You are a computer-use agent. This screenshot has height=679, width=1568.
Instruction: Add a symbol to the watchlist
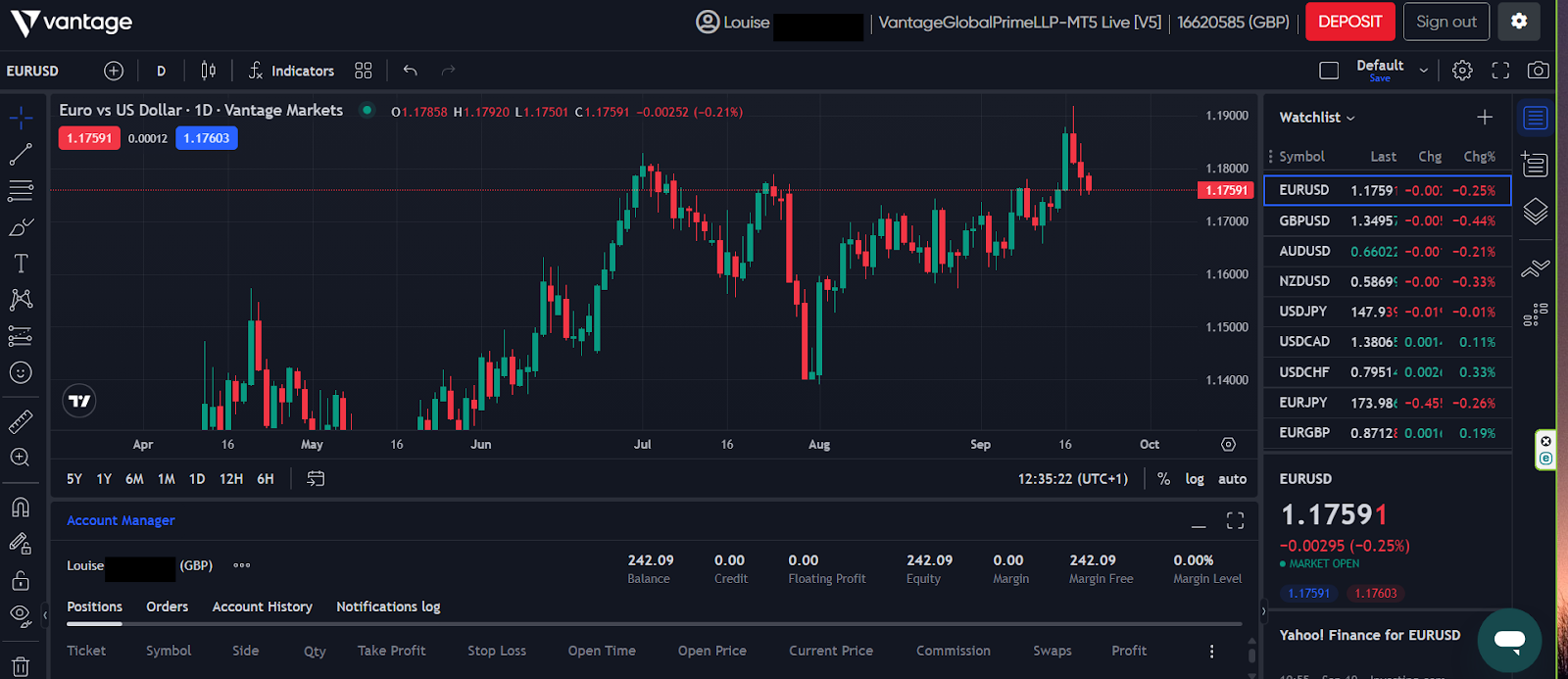1485,118
